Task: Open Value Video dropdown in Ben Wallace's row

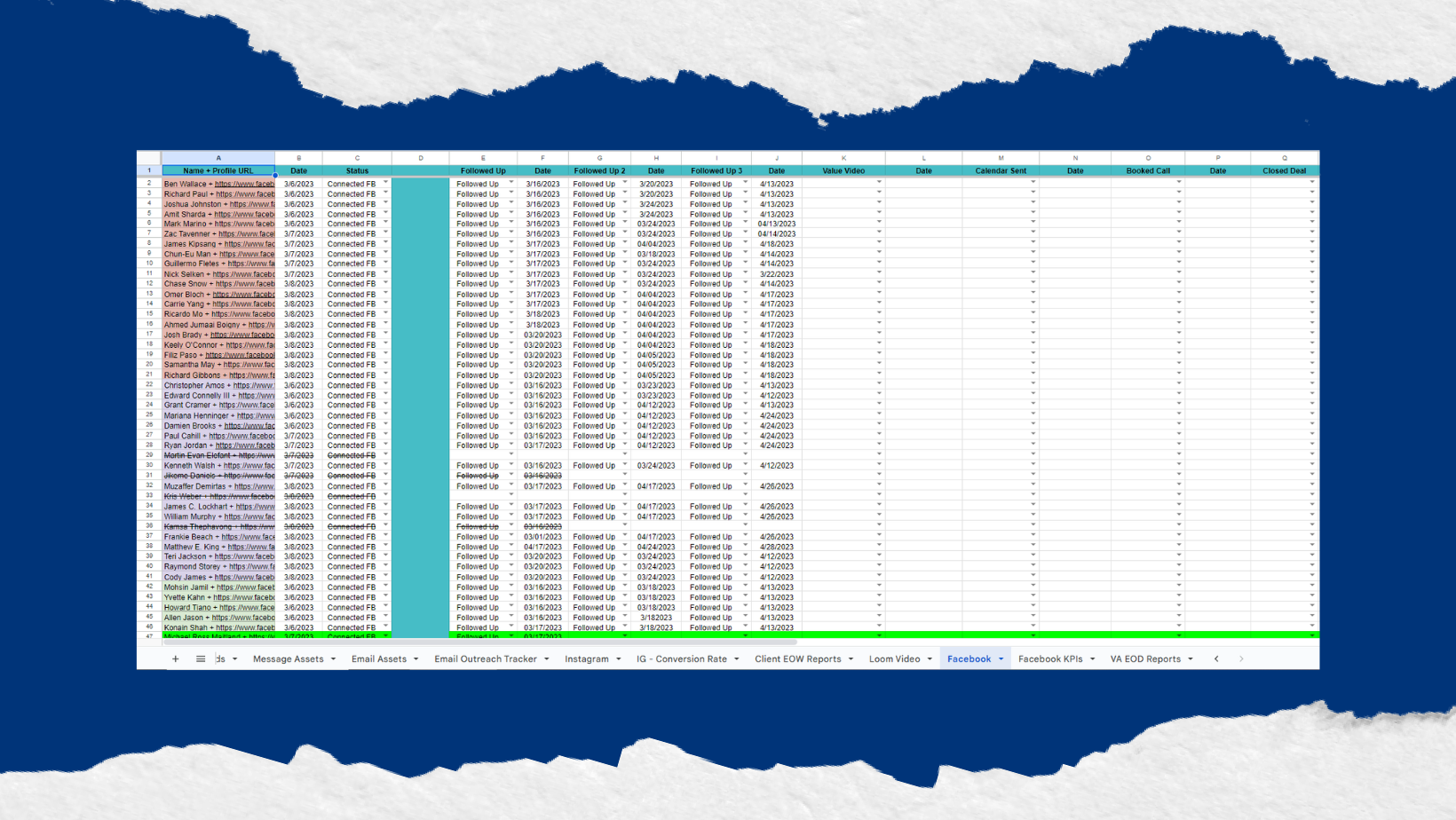Action: pyautogui.click(x=880, y=182)
